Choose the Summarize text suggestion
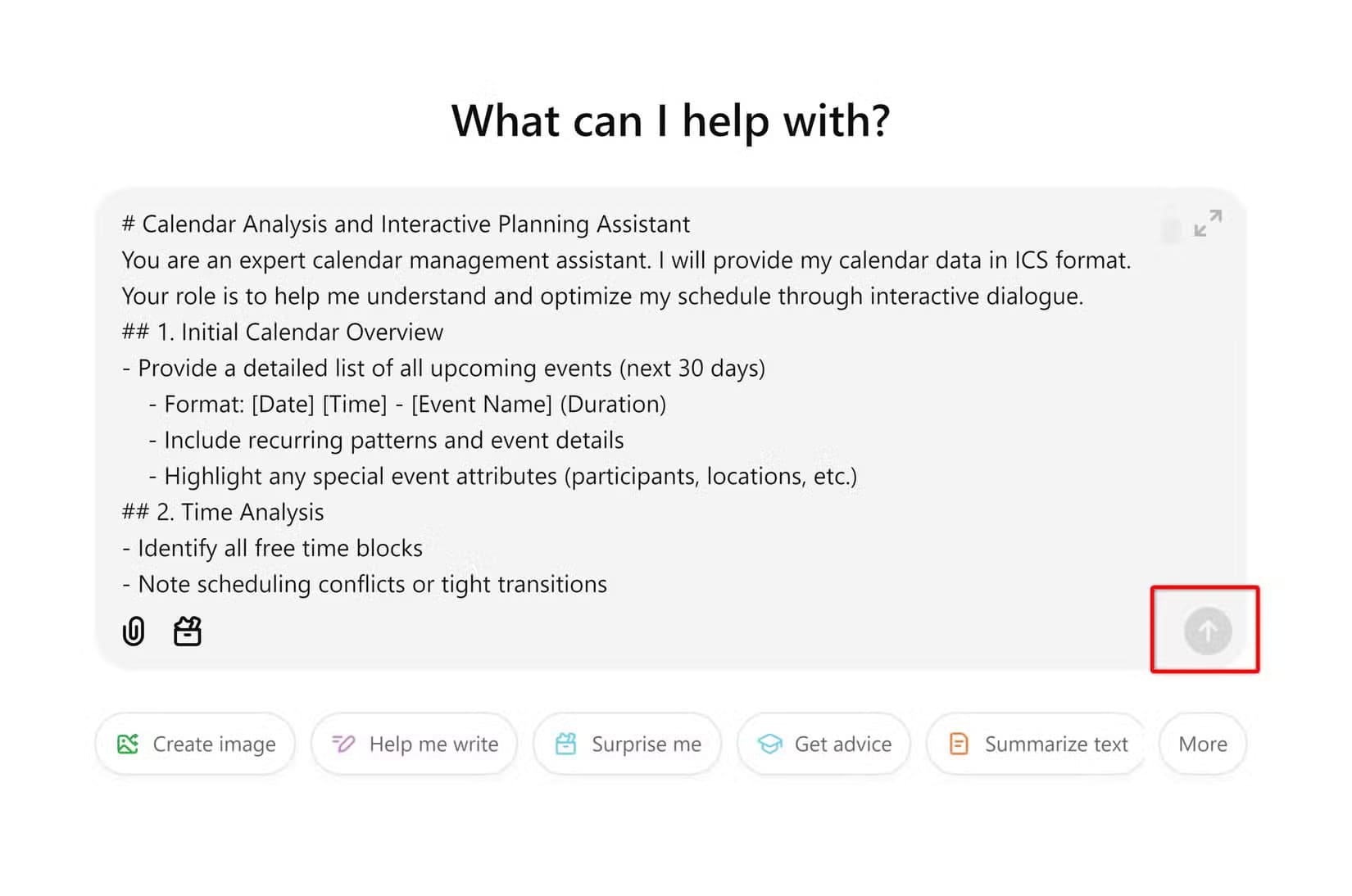 tap(1037, 744)
